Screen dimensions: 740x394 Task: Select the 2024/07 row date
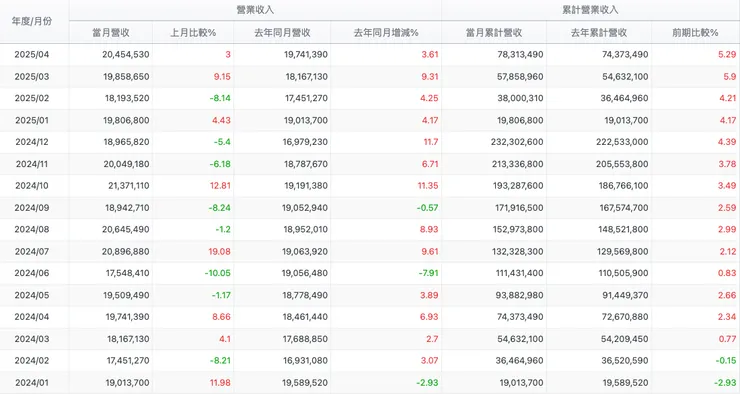coord(32,251)
